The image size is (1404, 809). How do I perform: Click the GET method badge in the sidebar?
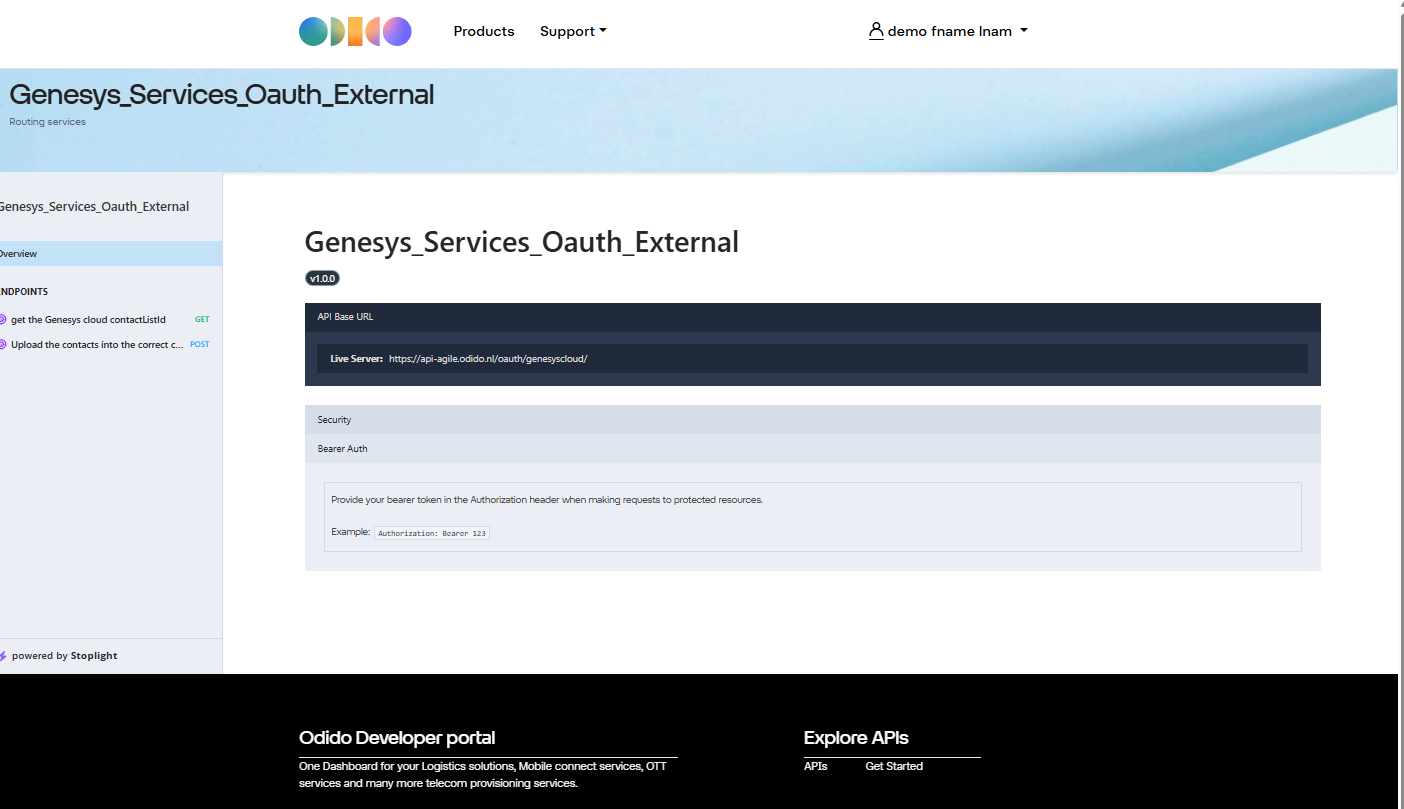pos(202,320)
